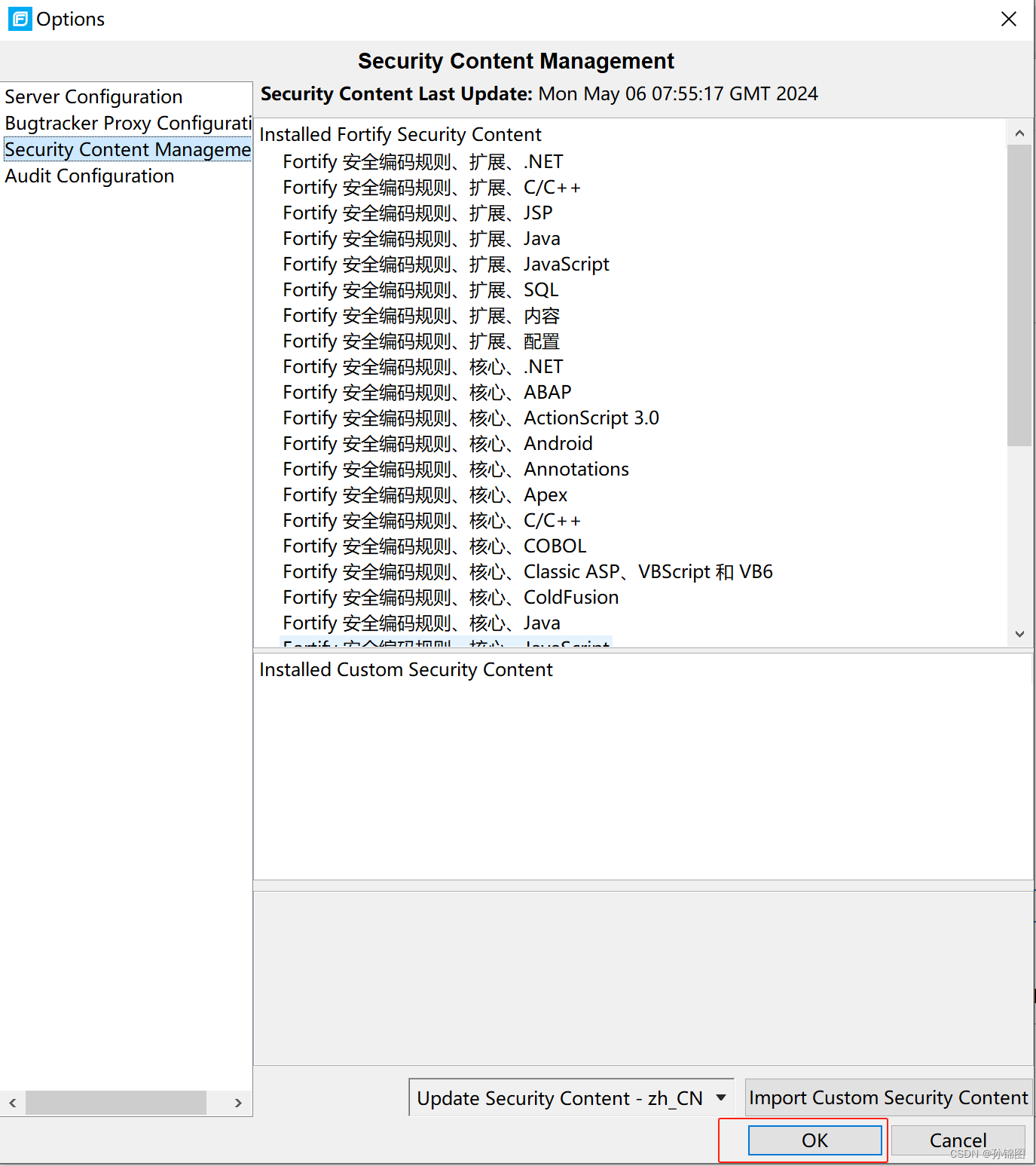This screenshot has width=1036, height=1166.
Task: Click the scroll-up arrow of the content list
Action: coord(1019,131)
